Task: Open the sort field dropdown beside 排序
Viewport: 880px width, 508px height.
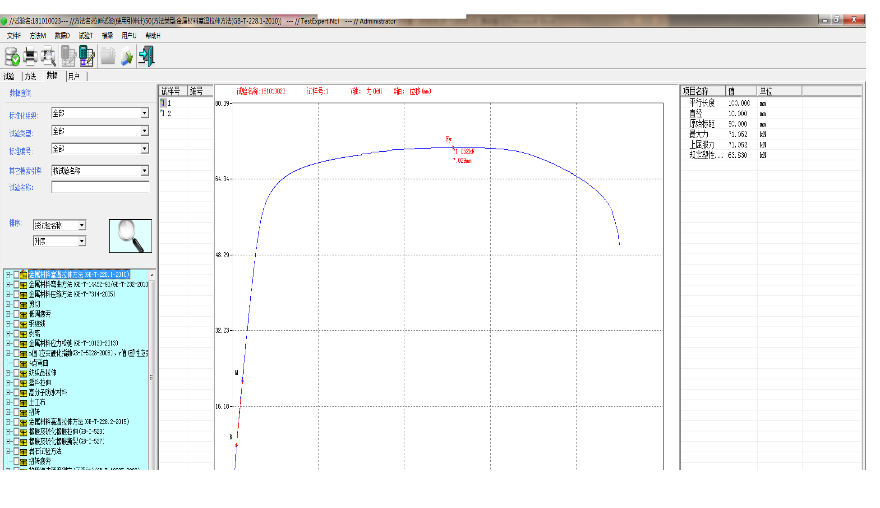Action: click(x=59, y=225)
